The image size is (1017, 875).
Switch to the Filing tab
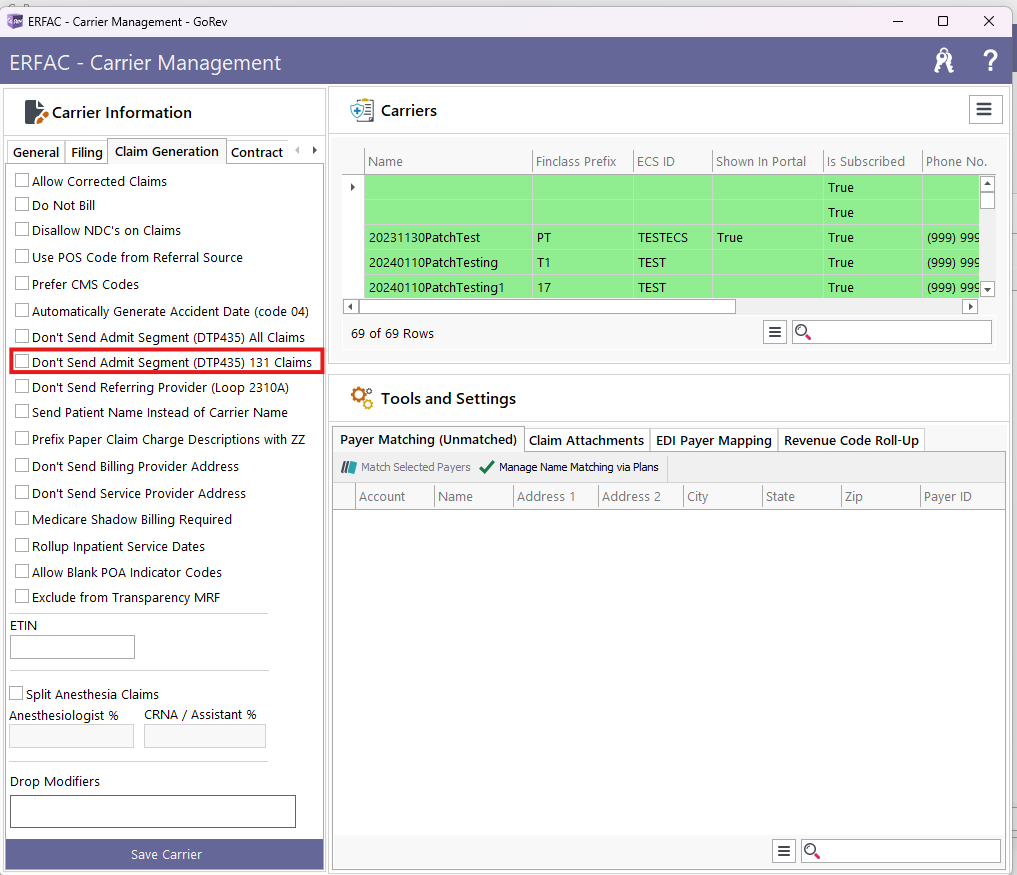coord(87,152)
